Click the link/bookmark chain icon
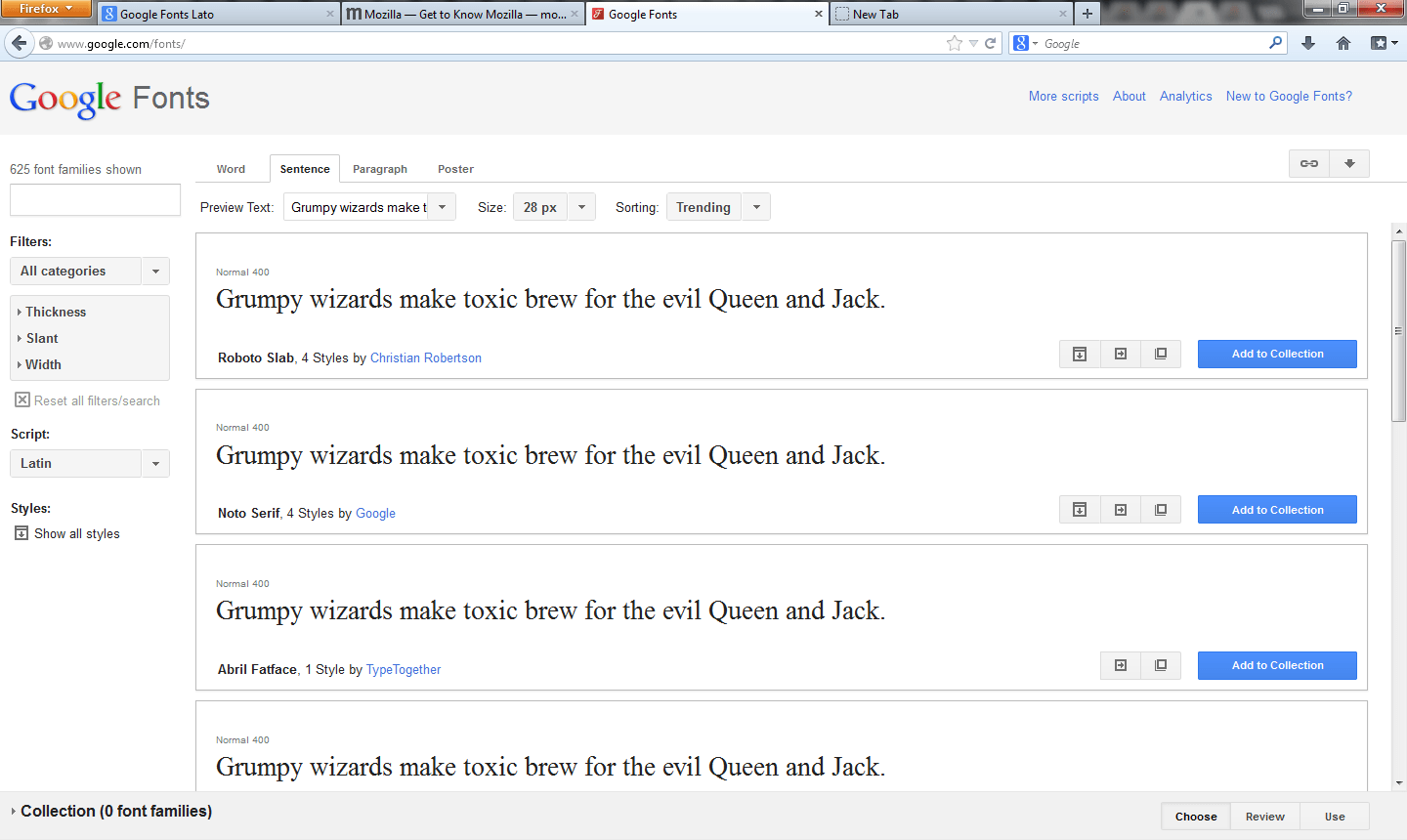 1309,163
